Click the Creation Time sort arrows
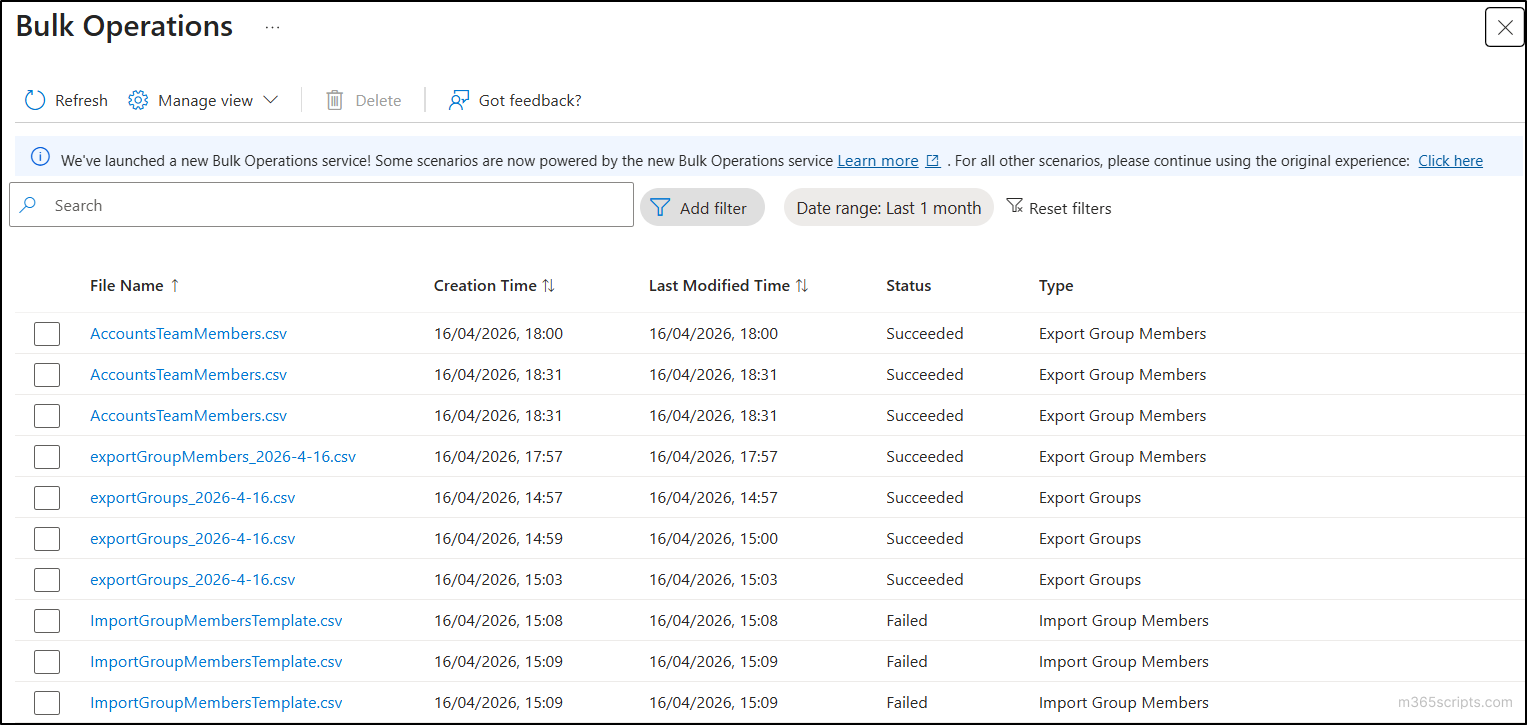Image resolution: width=1527 pixels, height=725 pixels. (548, 286)
